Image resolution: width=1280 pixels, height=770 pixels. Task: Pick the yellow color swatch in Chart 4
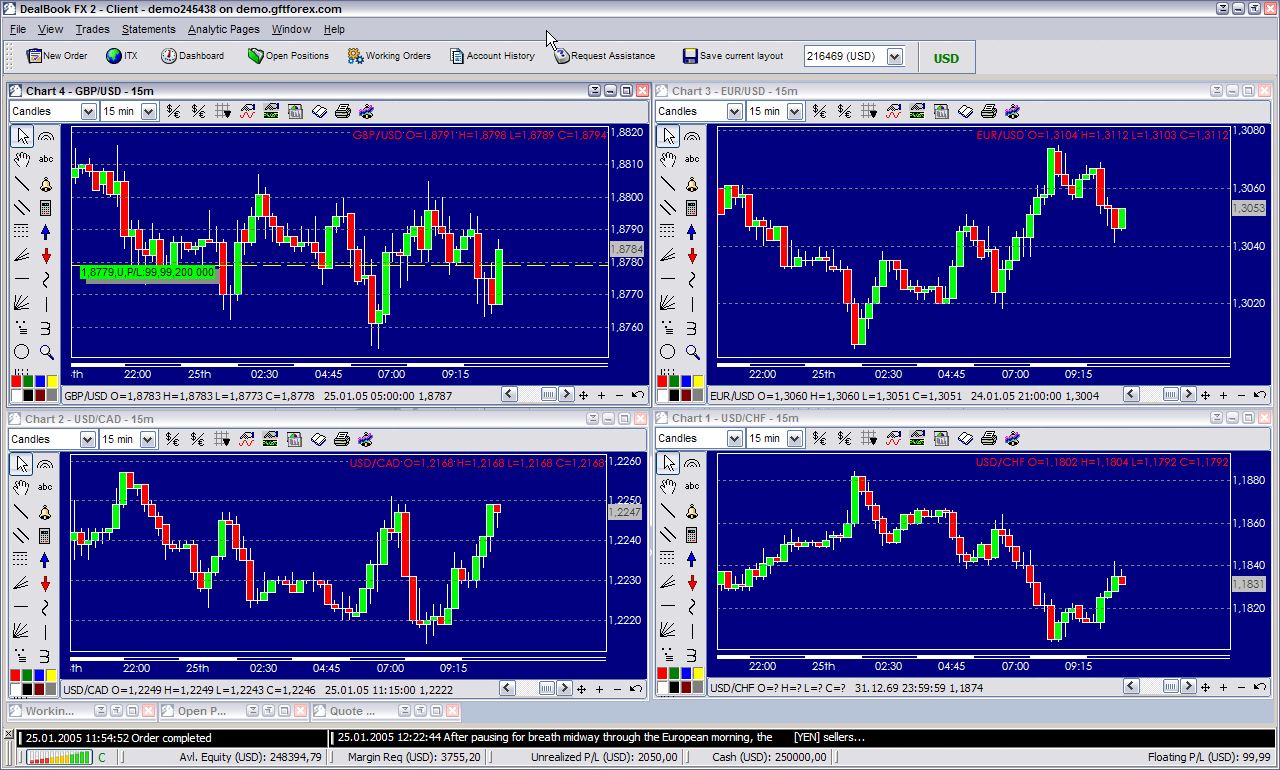tap(52, 381)
